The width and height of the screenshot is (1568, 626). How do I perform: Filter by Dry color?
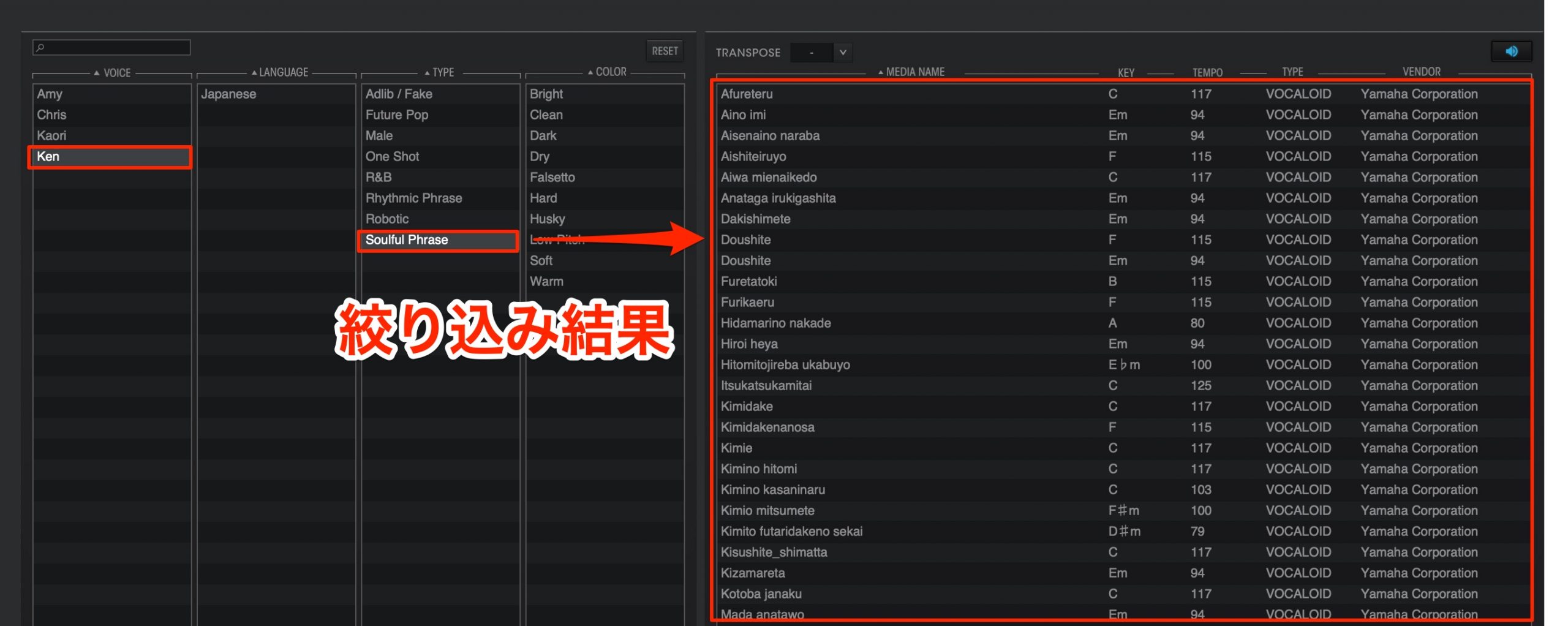pyautogui.click(x=605, y=156)
